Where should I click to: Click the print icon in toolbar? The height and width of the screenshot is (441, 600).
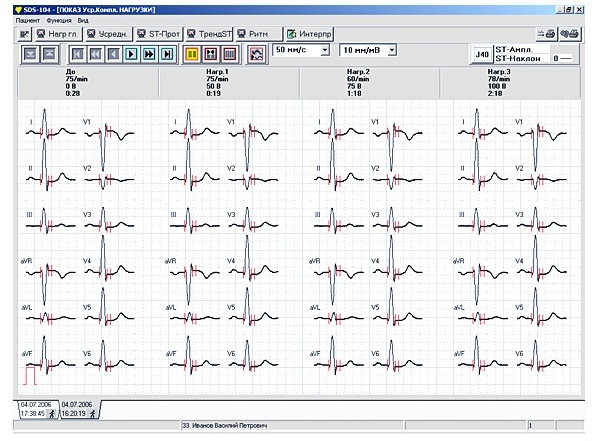tap(546, 34)
